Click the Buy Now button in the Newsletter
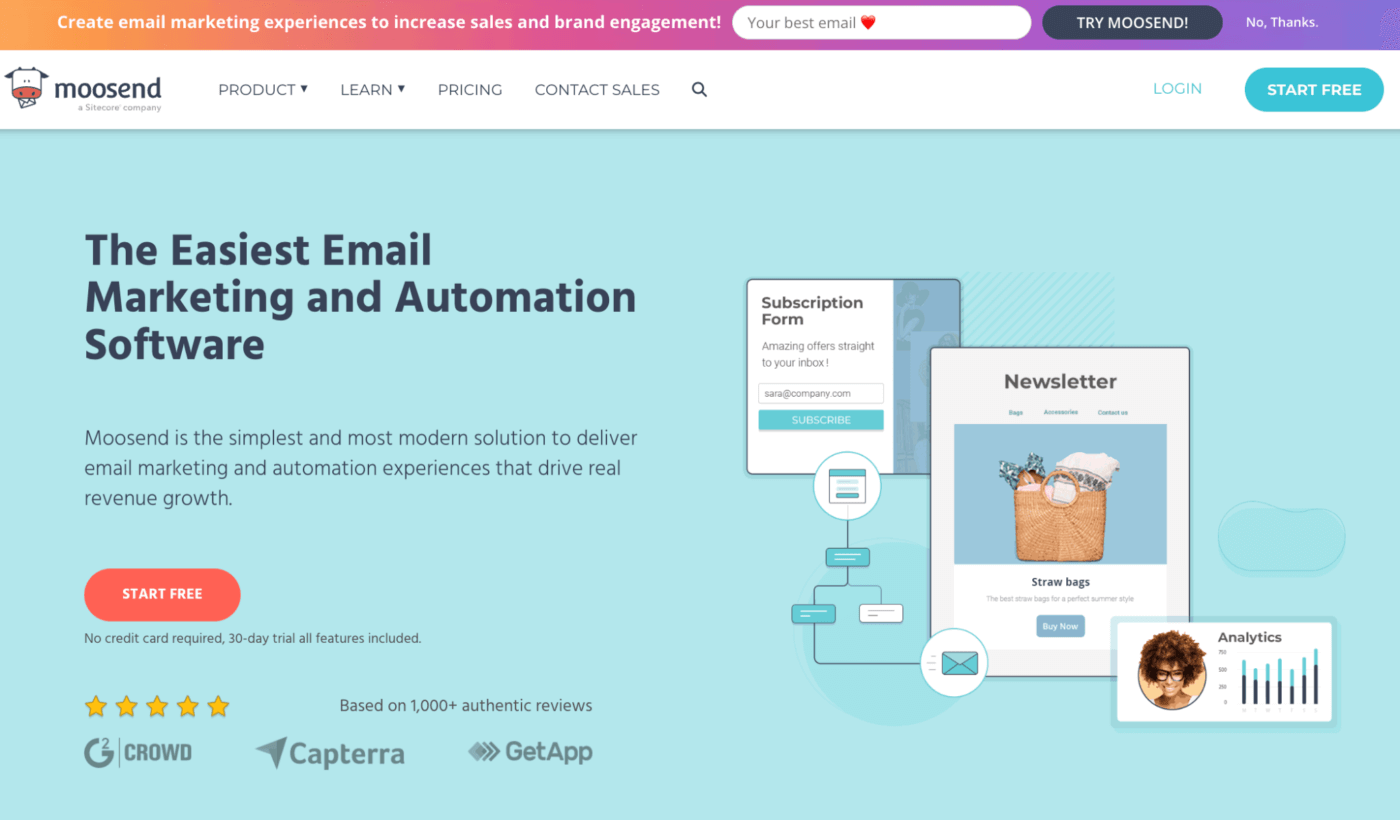1400x820 pixels. (x=1060, y=626)
